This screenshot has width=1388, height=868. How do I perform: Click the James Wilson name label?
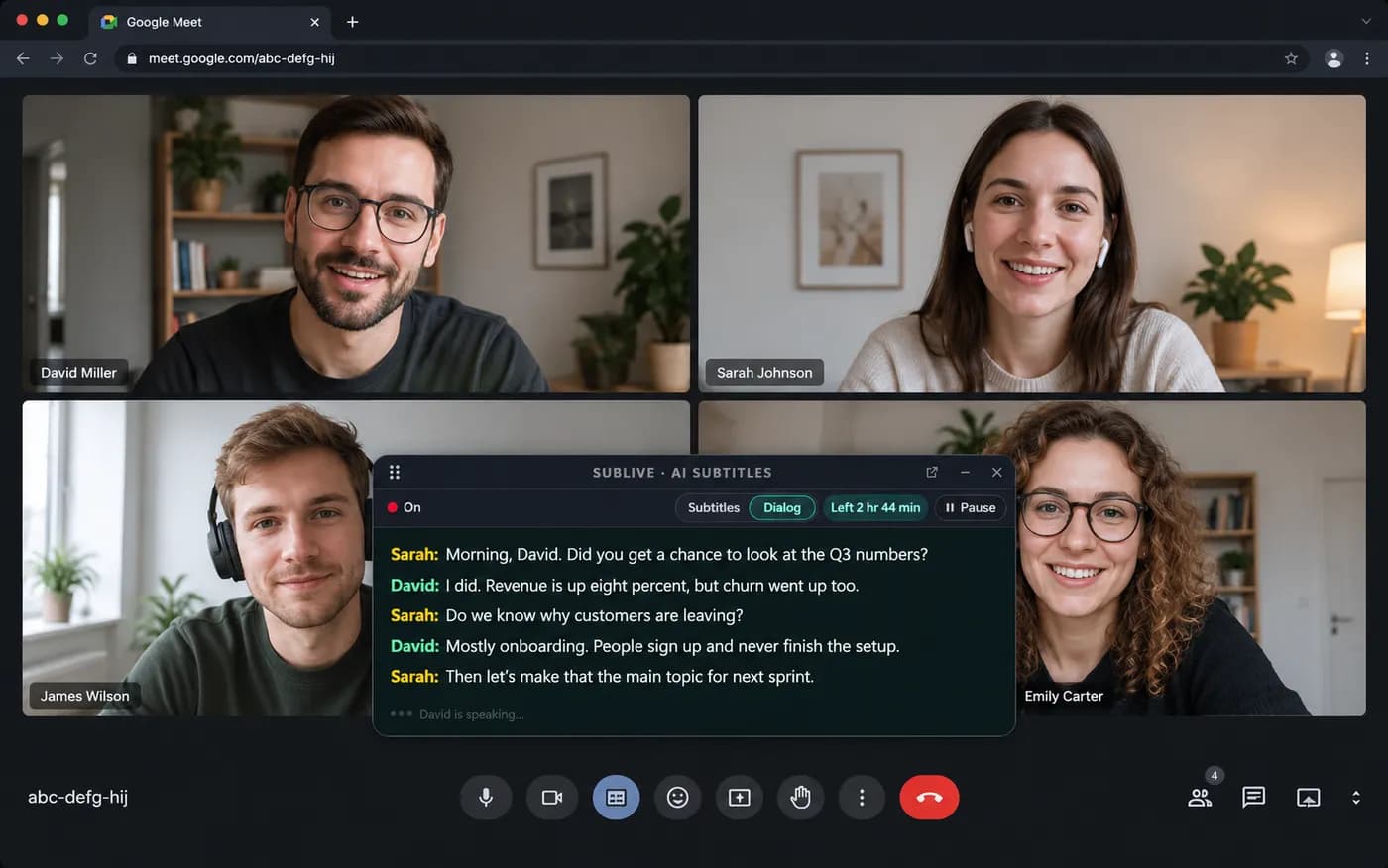[x=85, y=696]
